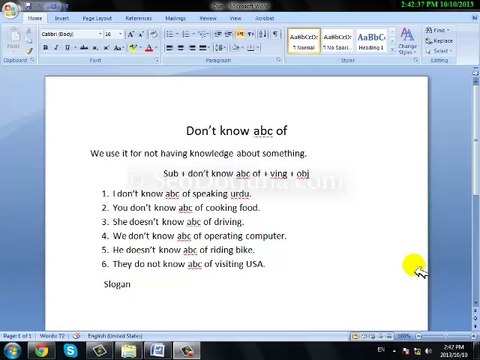Select the Heading 1 style

[x=371, y=41]
